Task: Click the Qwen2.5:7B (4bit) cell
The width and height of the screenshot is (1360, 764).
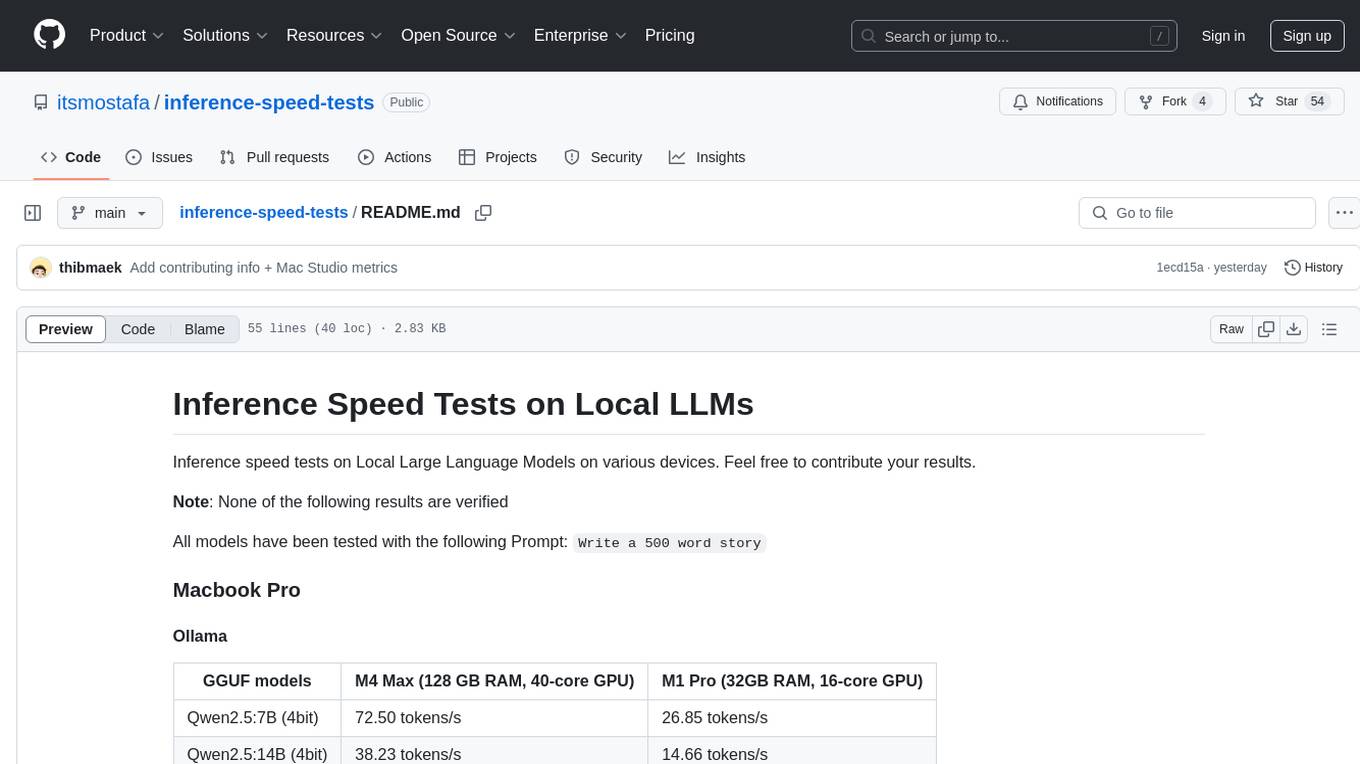Action: click(257, 718)
